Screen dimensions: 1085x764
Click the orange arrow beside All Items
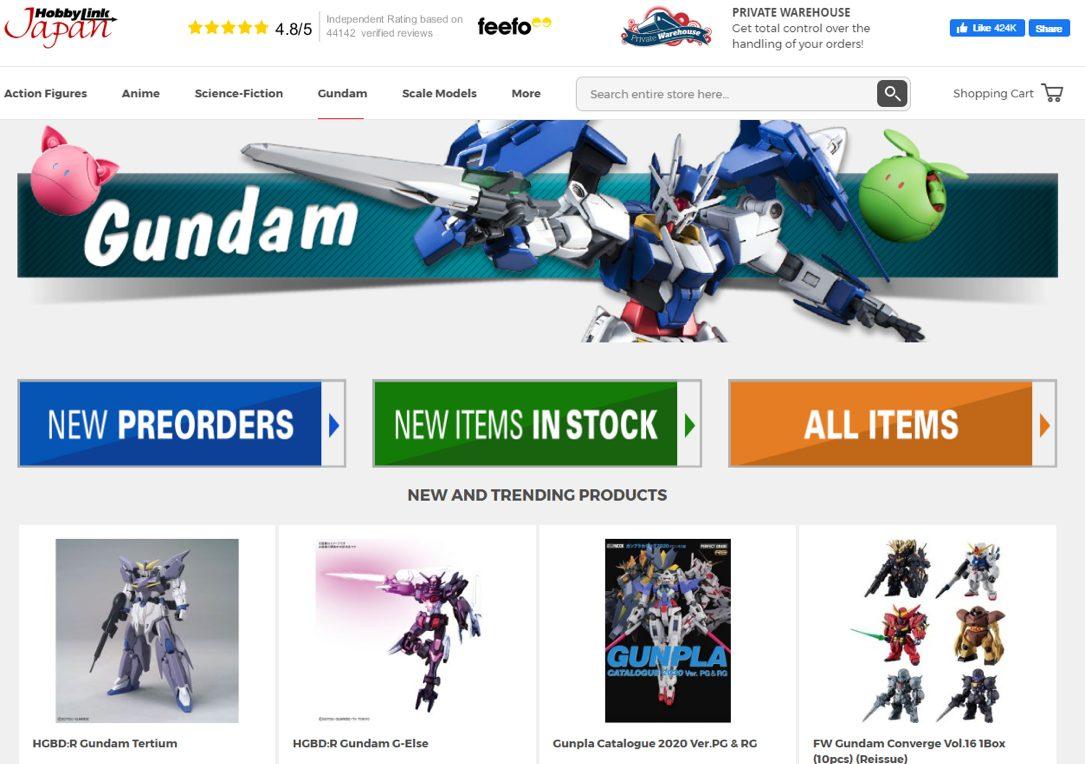pos(1044,425)
